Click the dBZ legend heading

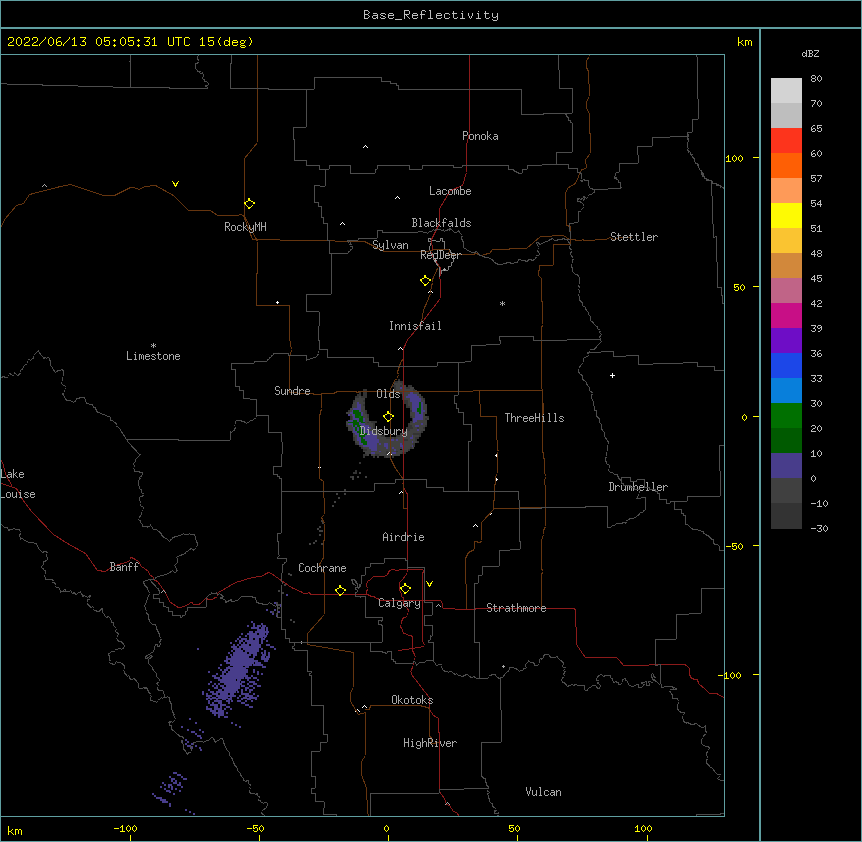[810, 53]
